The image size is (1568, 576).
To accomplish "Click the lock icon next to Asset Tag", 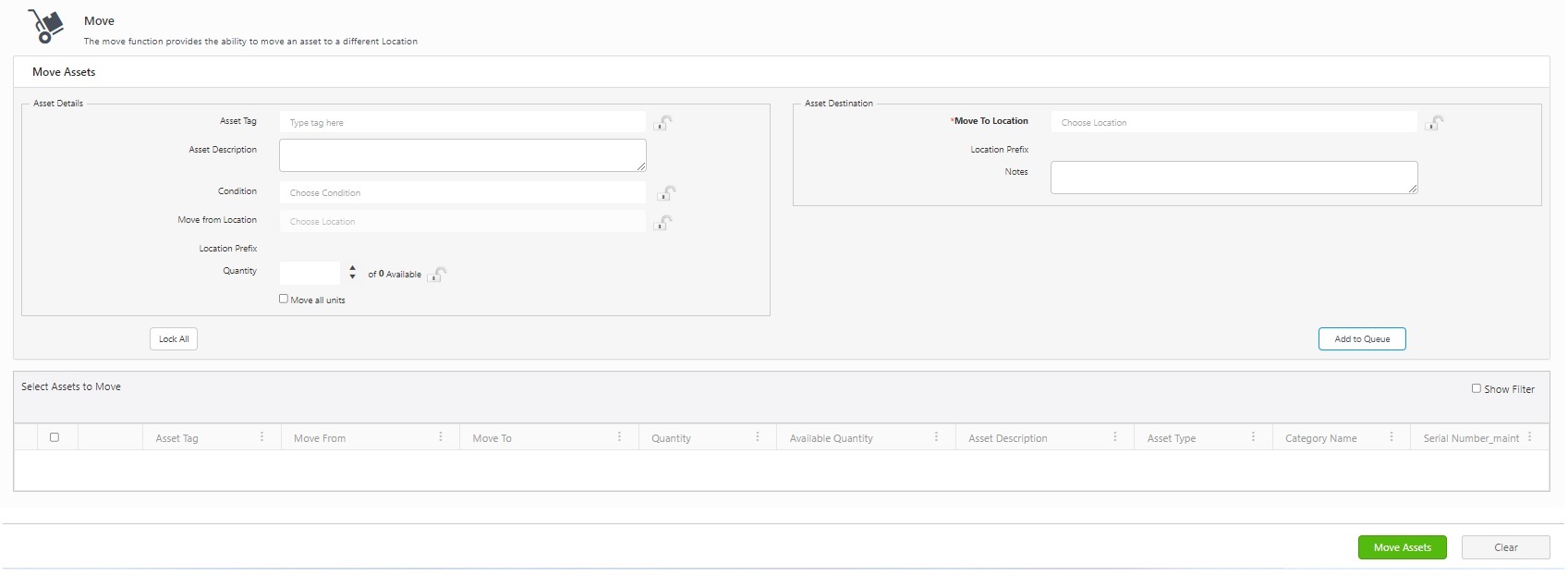I will 662,122.
